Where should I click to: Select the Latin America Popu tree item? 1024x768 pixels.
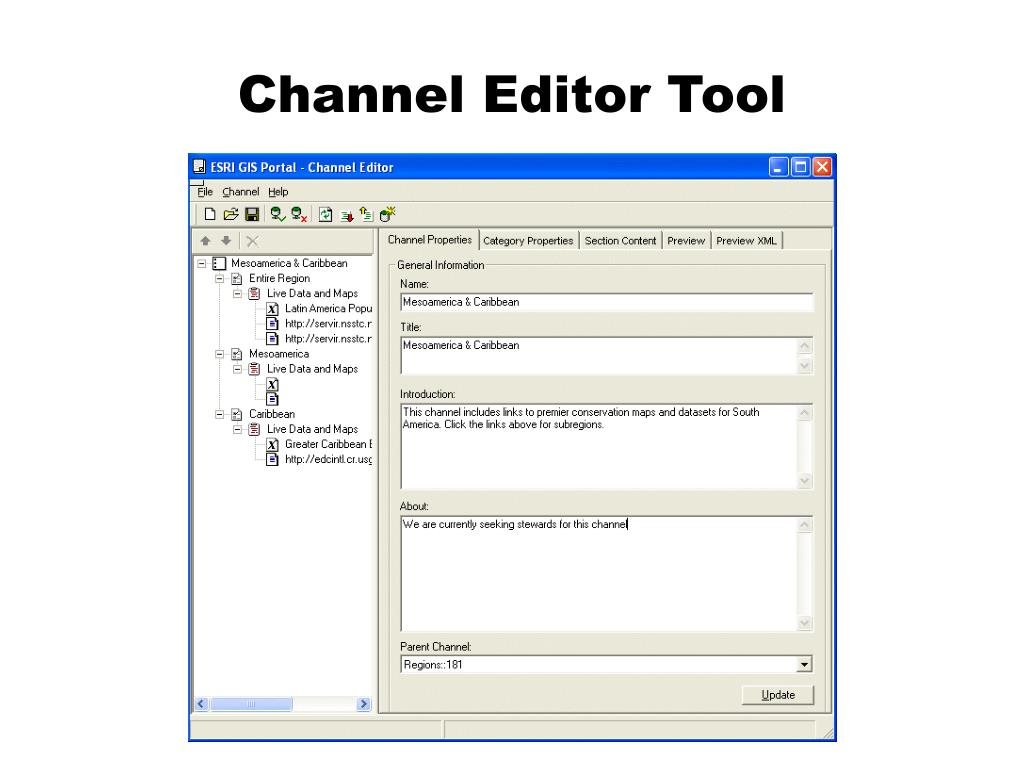coord(328,309)
